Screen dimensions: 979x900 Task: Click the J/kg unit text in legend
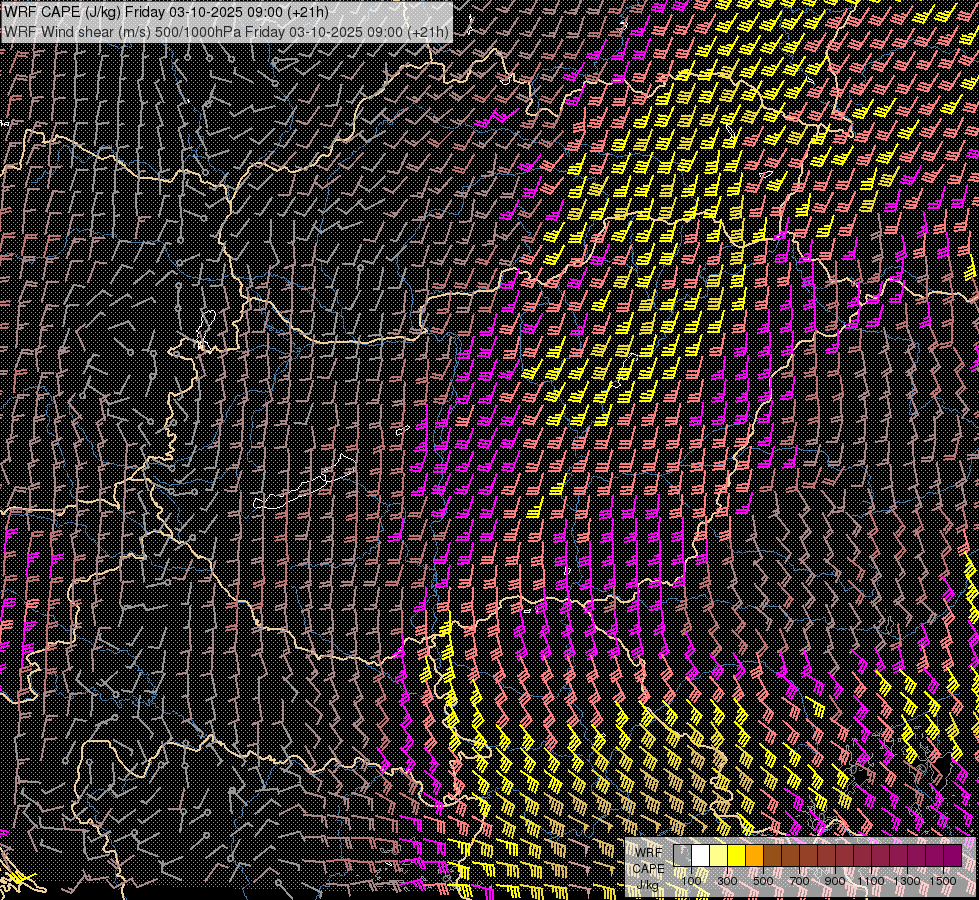pyautogui.click(x=650, y=885)
